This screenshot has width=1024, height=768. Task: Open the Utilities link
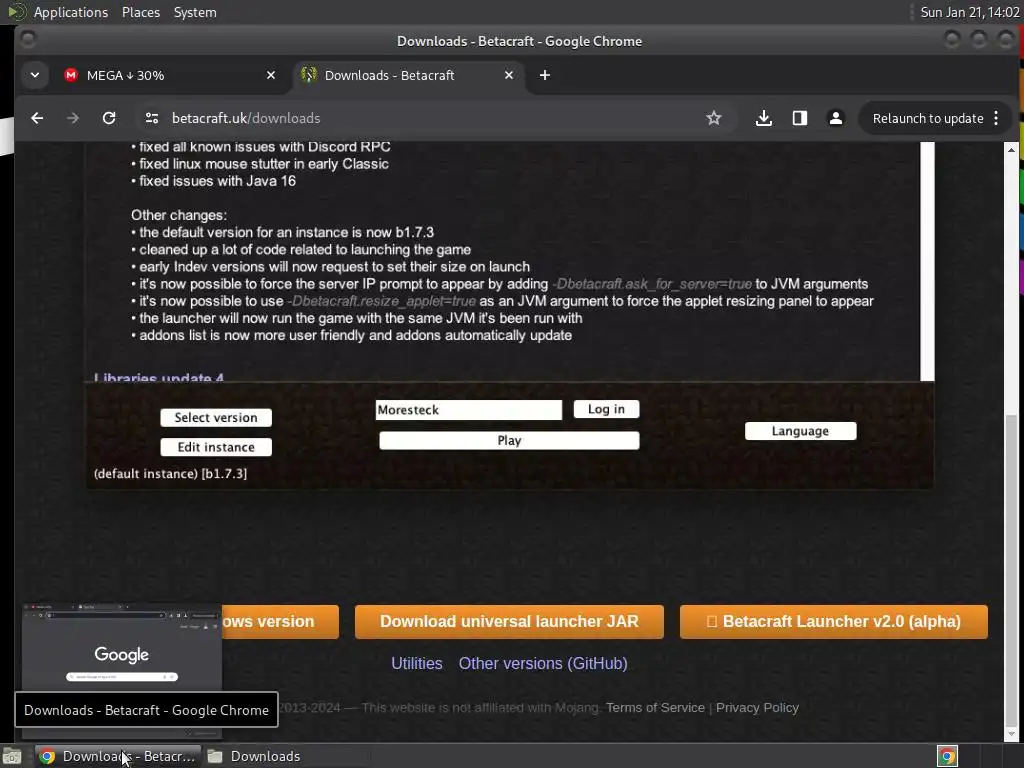417,664
